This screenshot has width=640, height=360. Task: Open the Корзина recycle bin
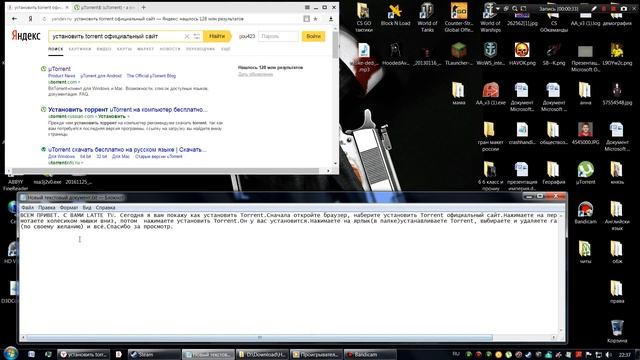click(x=617, y=331)
